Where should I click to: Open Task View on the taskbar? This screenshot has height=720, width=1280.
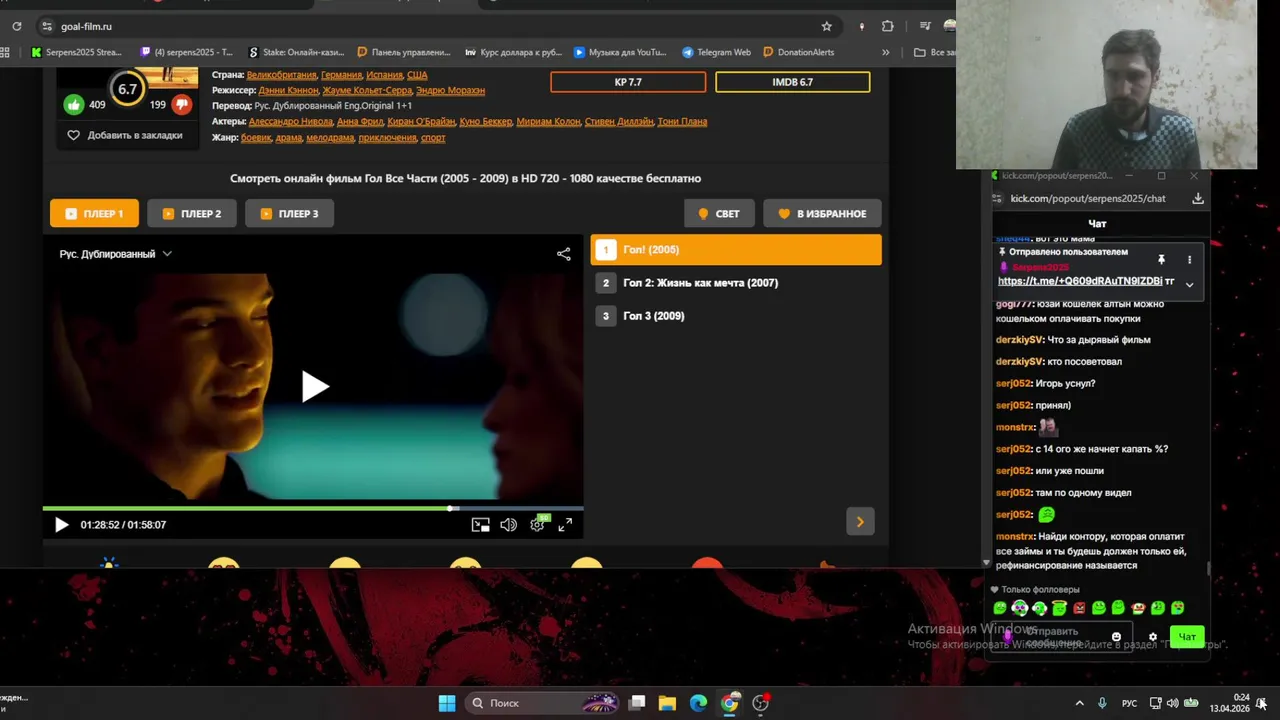pos(637,703)
